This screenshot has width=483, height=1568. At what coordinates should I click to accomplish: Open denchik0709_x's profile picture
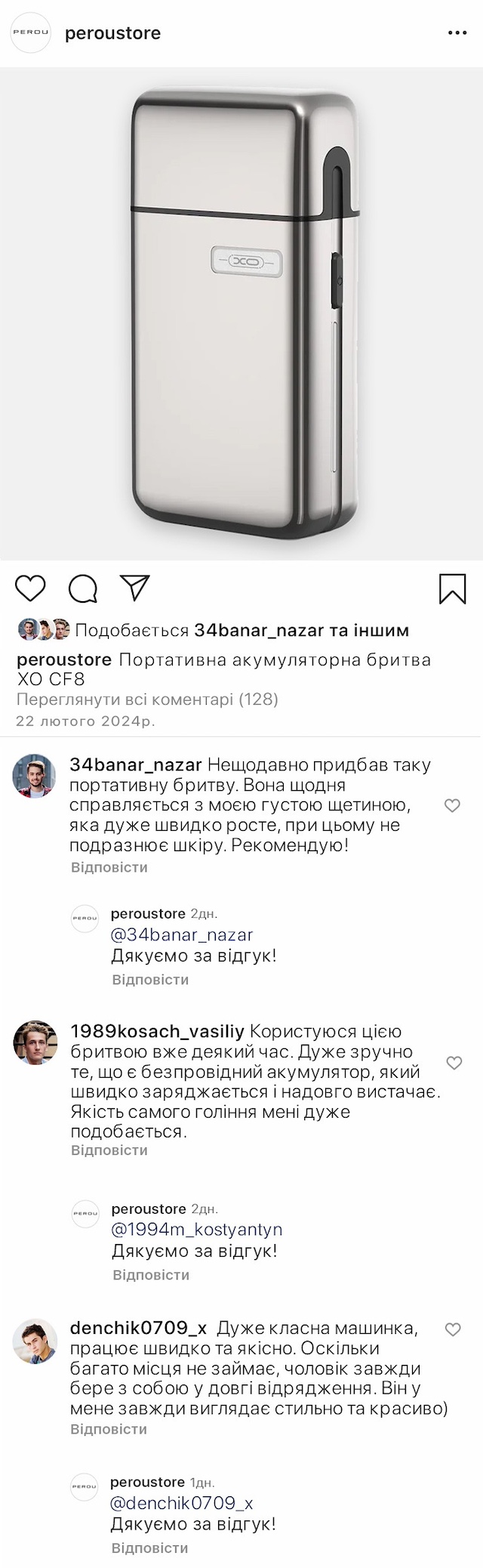[x=35, y=1341]
